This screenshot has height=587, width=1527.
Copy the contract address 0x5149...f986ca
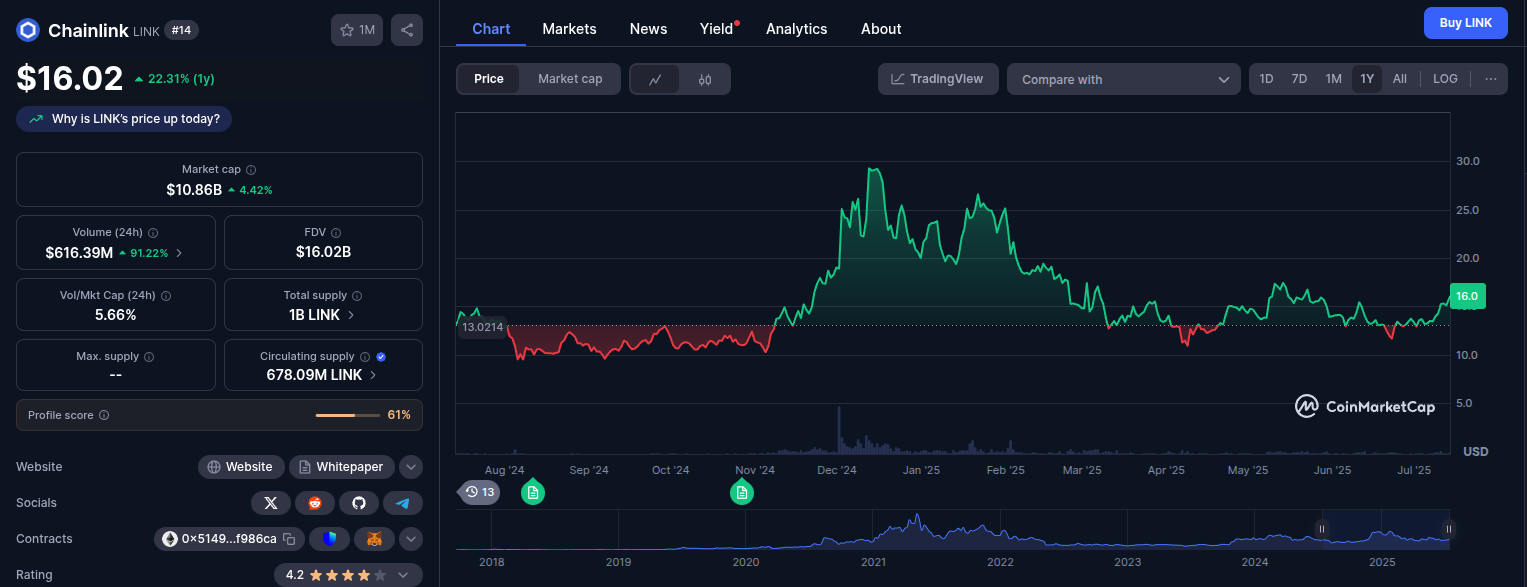(x=289, y=539)
